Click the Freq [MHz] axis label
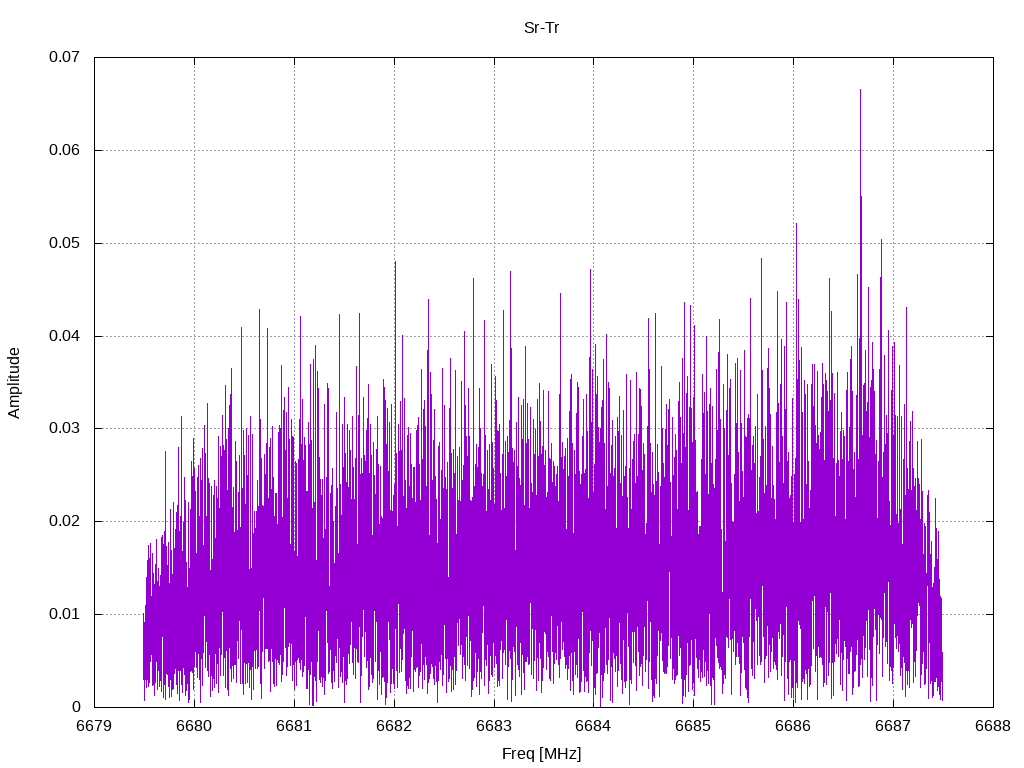 (541, 754)
